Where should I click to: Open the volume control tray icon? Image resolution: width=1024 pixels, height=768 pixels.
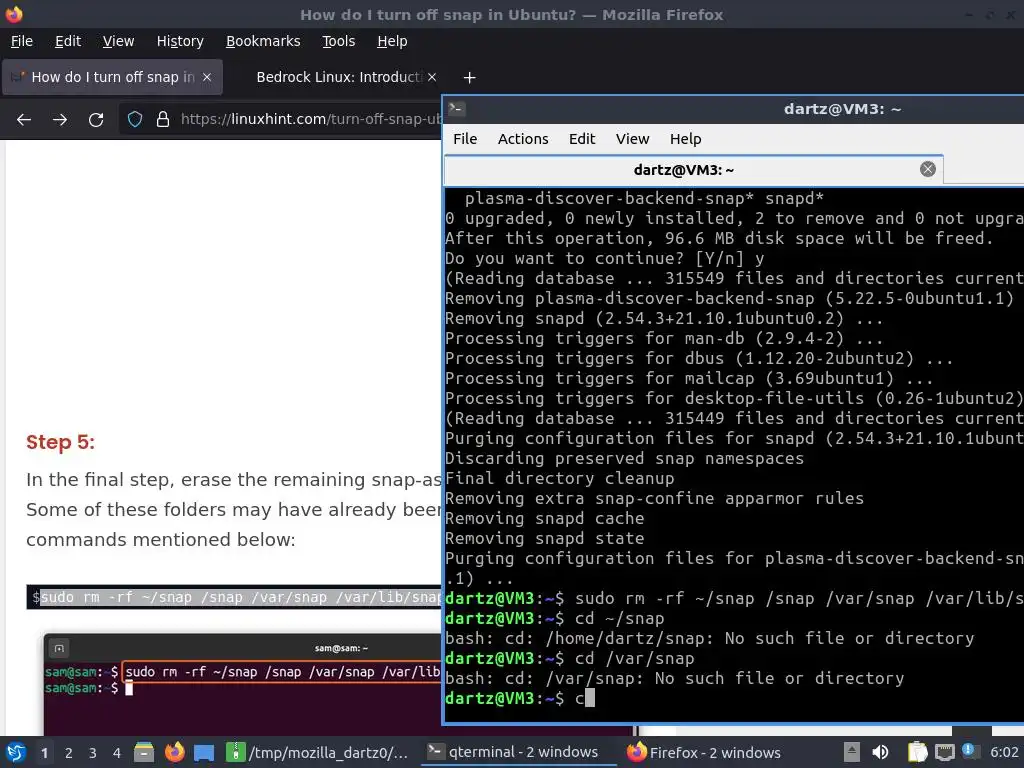(880, 752)
